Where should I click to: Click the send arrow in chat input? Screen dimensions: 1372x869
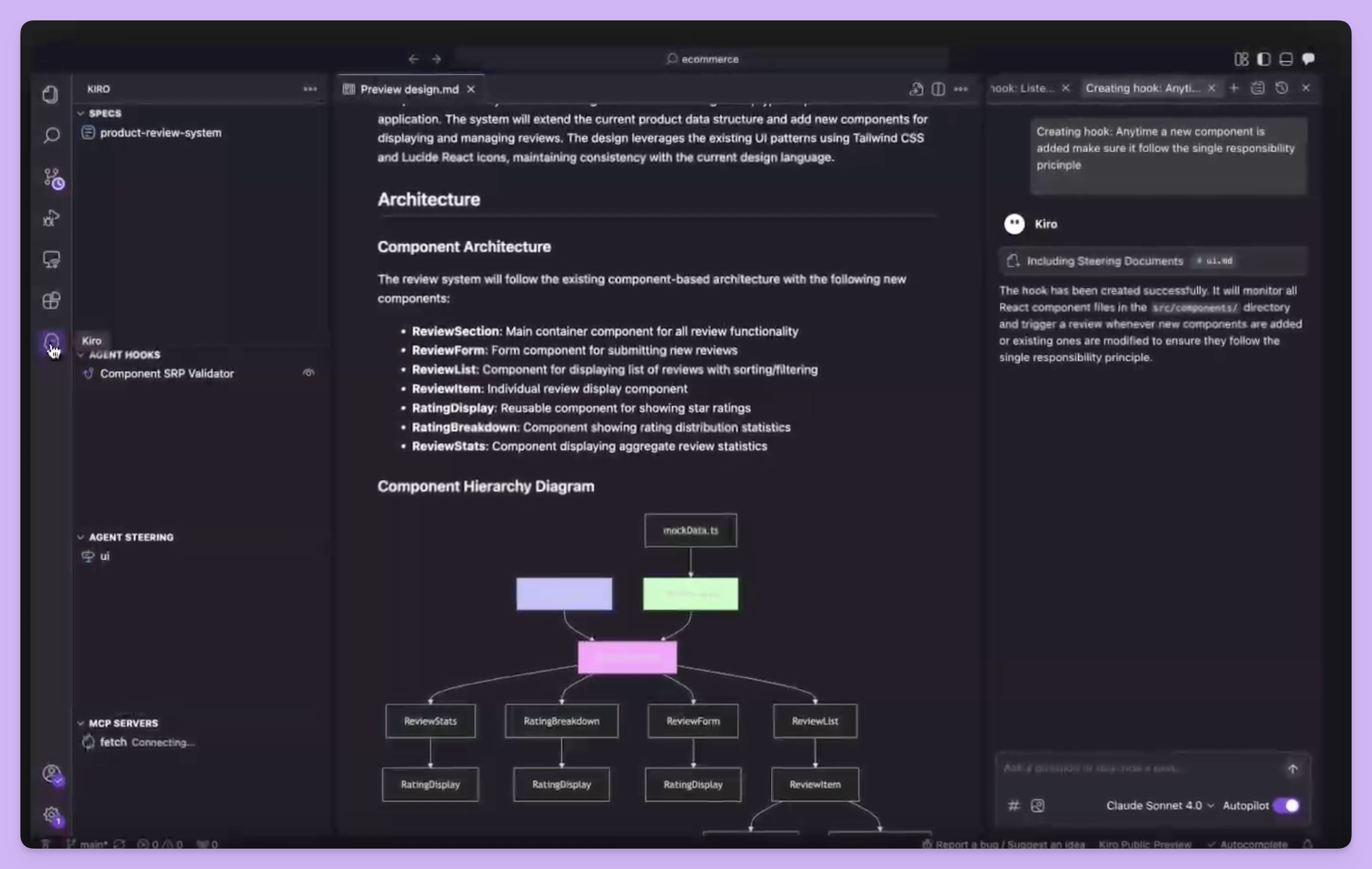coord(1292,769)
